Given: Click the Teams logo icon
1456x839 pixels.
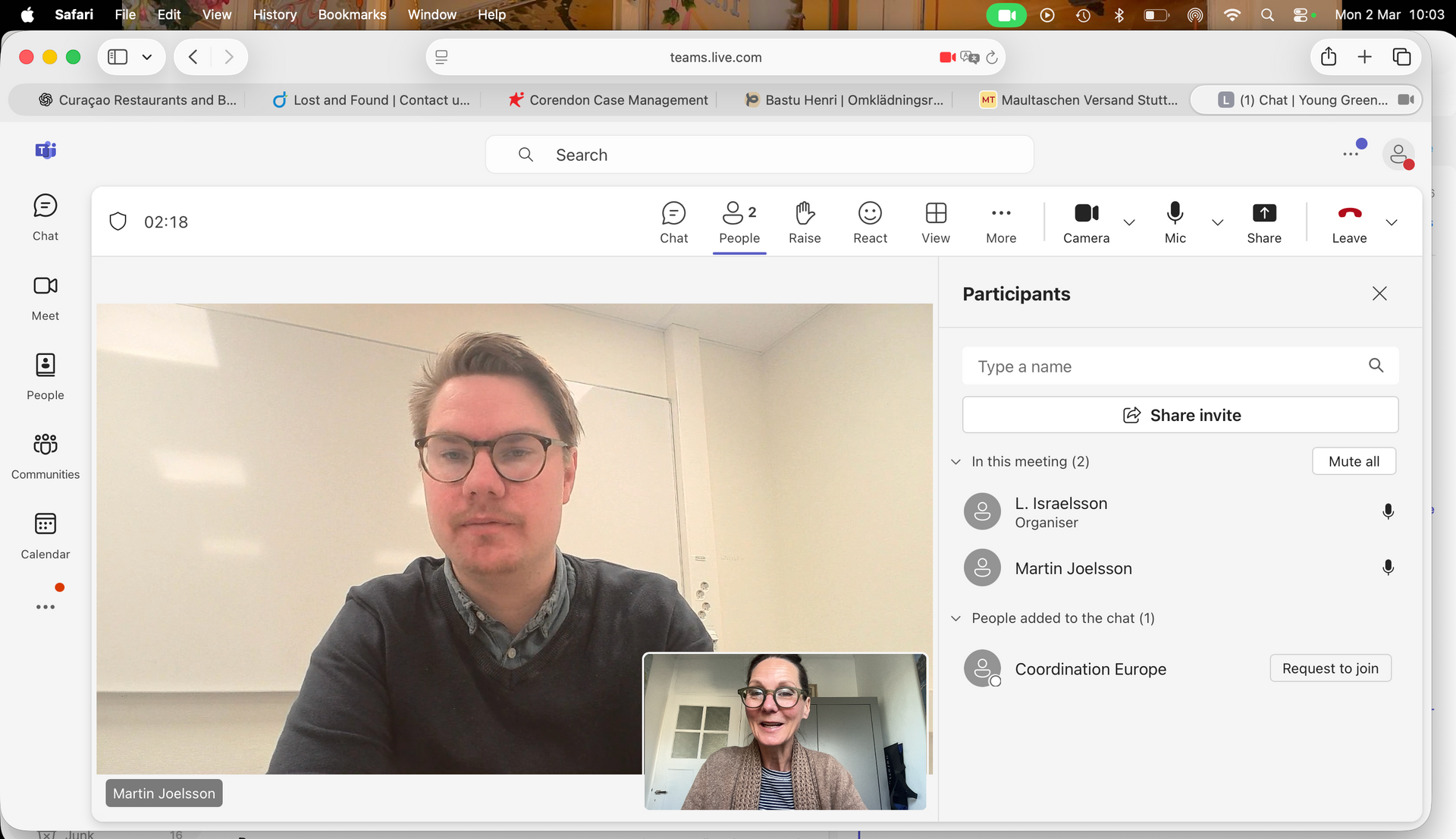Looking at the screenshot, I should (x=45, y=150).
